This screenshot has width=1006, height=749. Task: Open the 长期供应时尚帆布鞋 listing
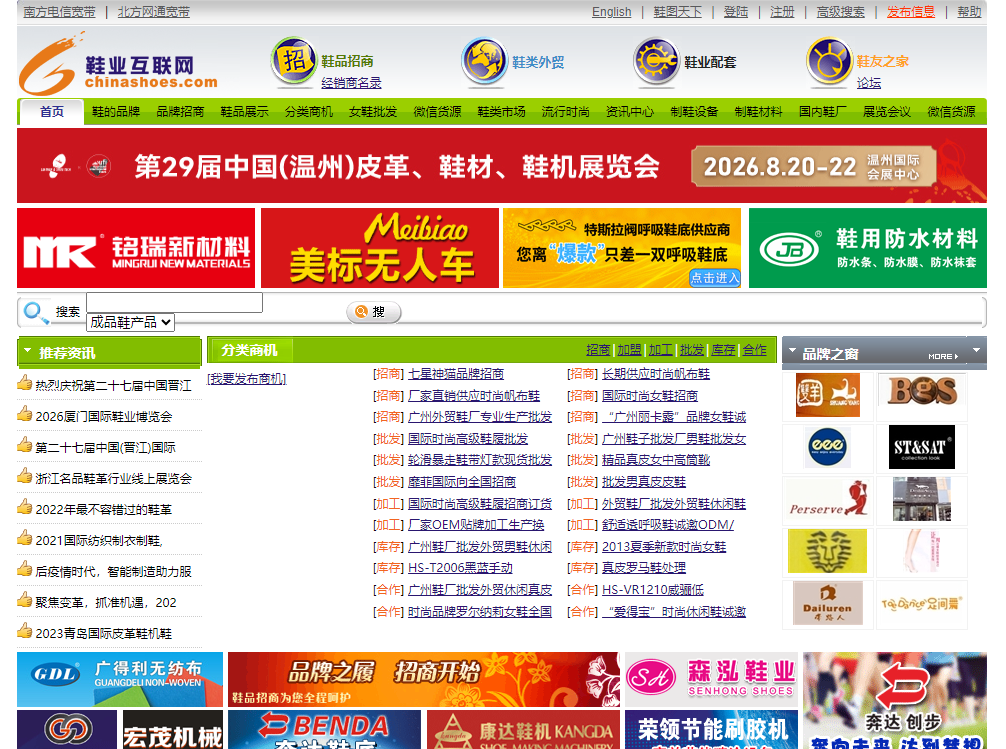click(656, 374)
